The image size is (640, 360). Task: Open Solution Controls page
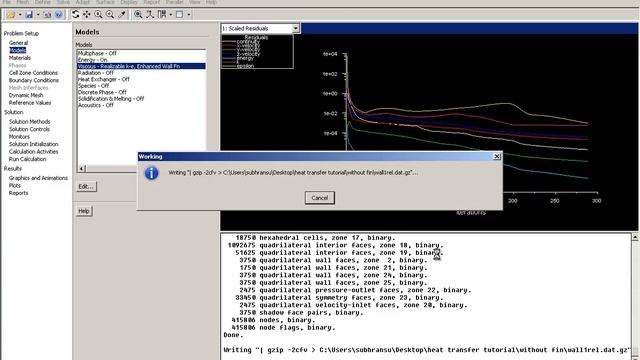click(x=29, y=129)
